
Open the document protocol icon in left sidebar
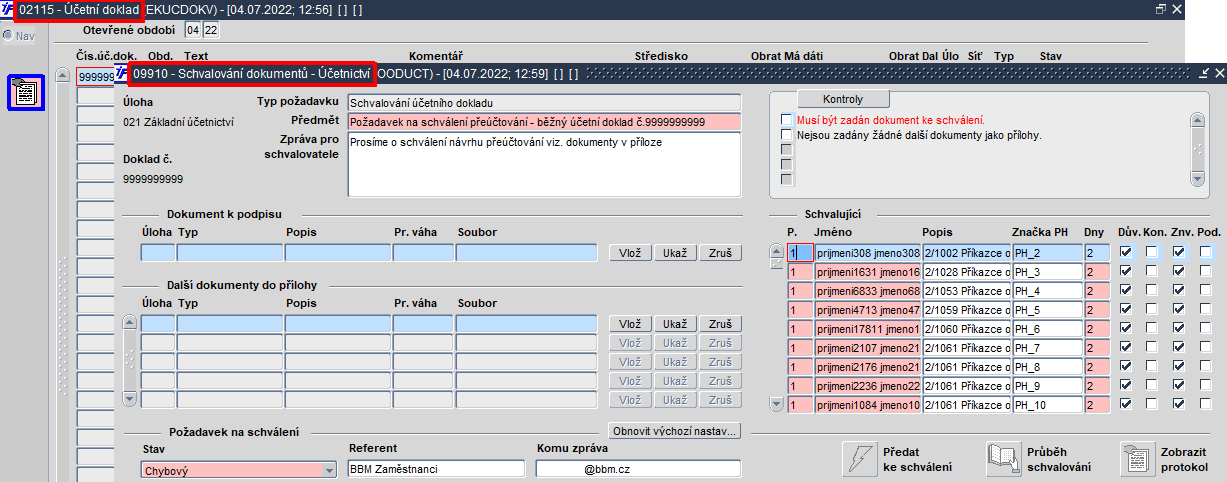pos(27,93)
